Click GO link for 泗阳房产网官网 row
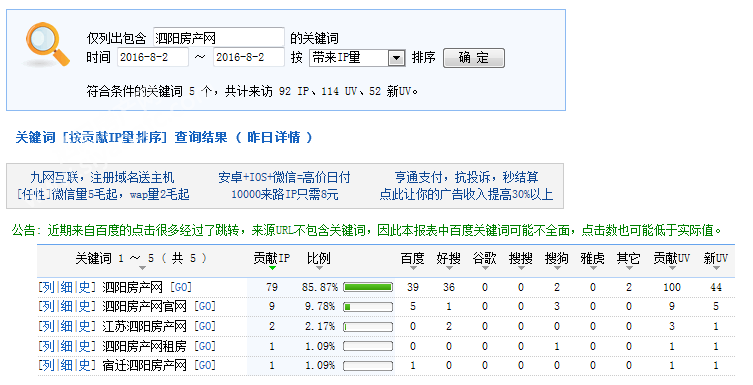This screenshot has height=385, width=753. (x=205, y=306)
